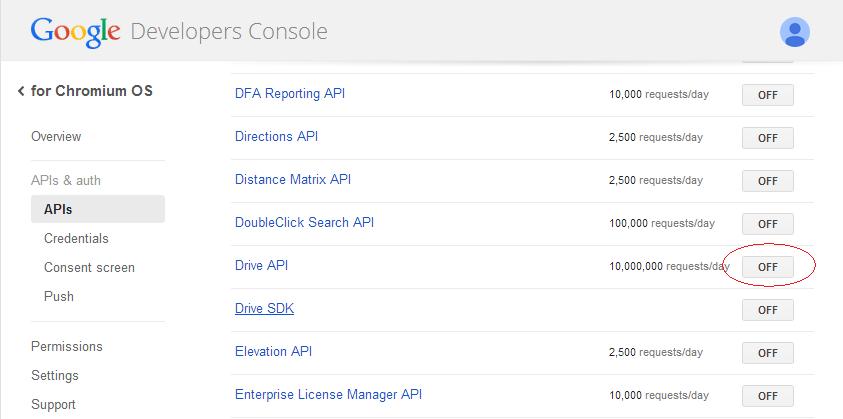Enable the DoubleClick Search API toggle
Screen dimensions: 843x419
click(x=767, y=224)
